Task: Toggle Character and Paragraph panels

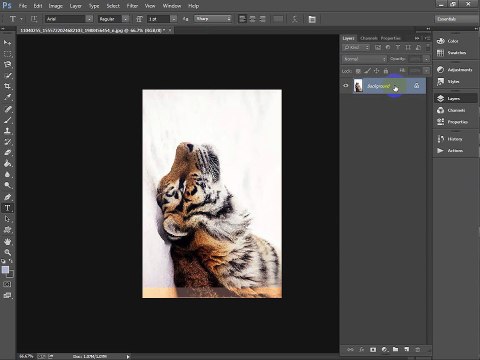Action: [x=312, y=19]
